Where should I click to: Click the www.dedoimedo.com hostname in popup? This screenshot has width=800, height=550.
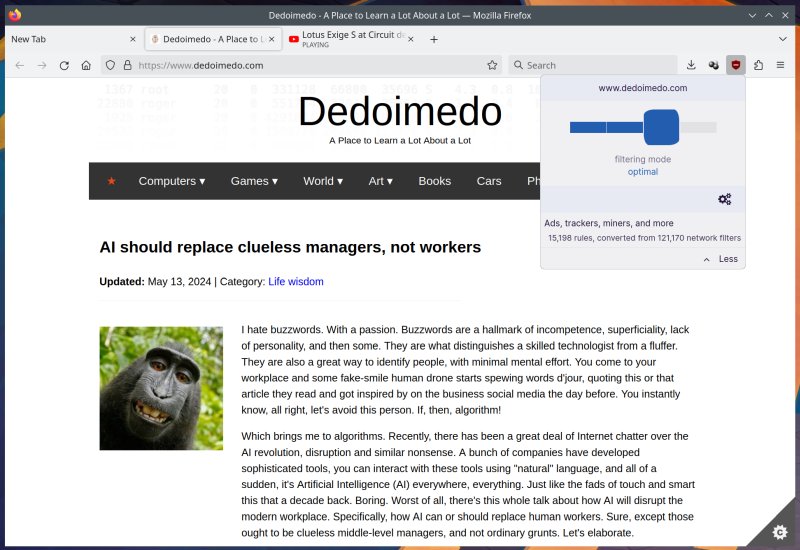(643, 88)
